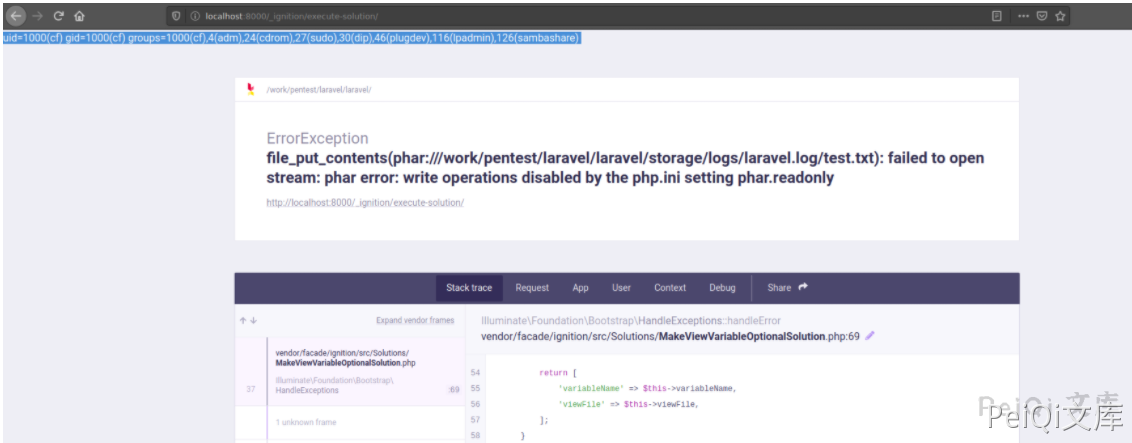This screenshot has height=443, width=1132.
Task: Bookmark this page with the star icon
Action: point(1060,16)
